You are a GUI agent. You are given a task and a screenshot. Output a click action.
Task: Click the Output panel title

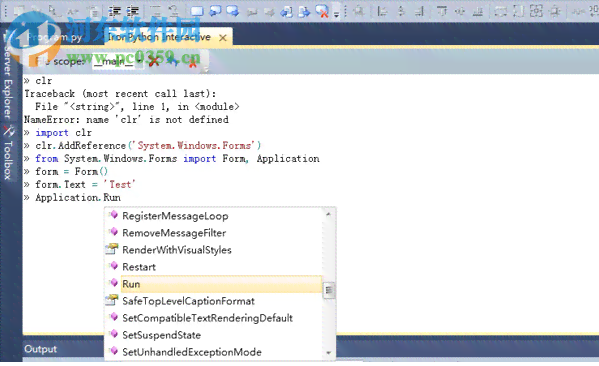40,349
